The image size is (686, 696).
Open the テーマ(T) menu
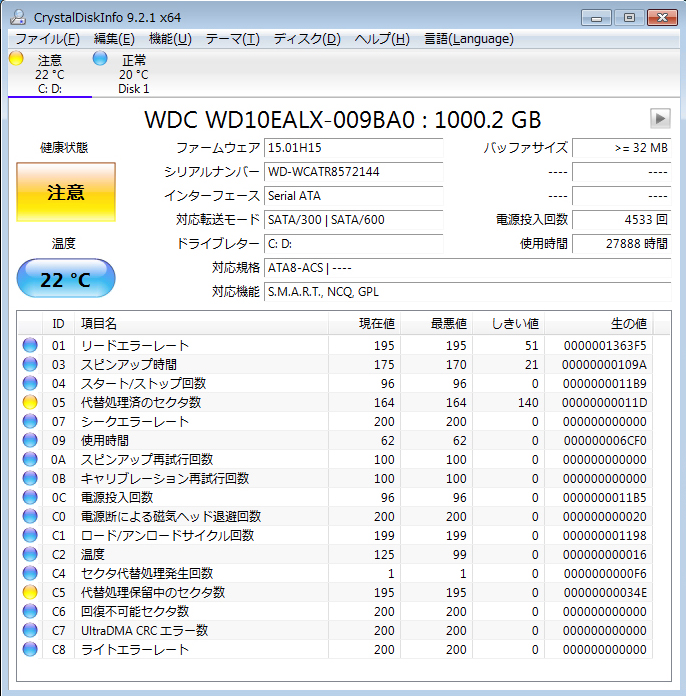coord(232,39)
